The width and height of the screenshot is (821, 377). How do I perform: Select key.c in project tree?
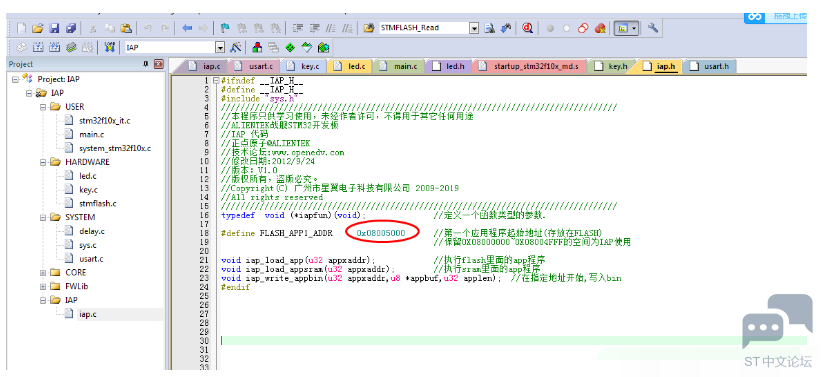tap(88, 190)
